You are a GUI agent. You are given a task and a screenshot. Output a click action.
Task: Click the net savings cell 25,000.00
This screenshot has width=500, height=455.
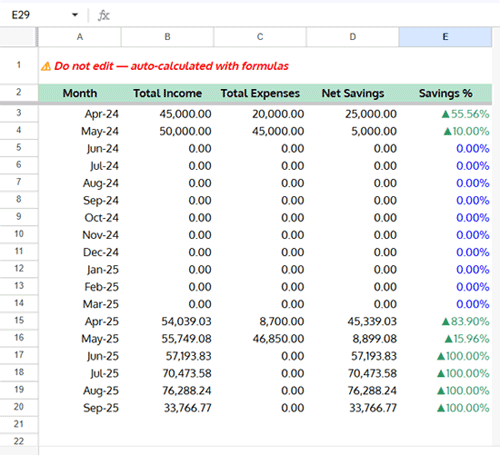(x=353, y=114)
